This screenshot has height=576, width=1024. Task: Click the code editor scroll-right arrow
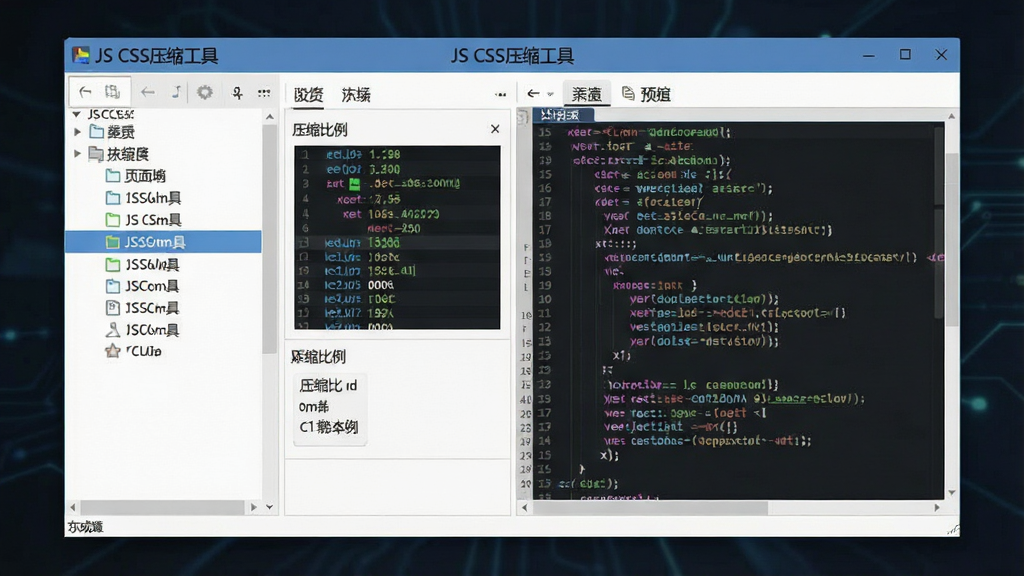[x=936, y=507]
